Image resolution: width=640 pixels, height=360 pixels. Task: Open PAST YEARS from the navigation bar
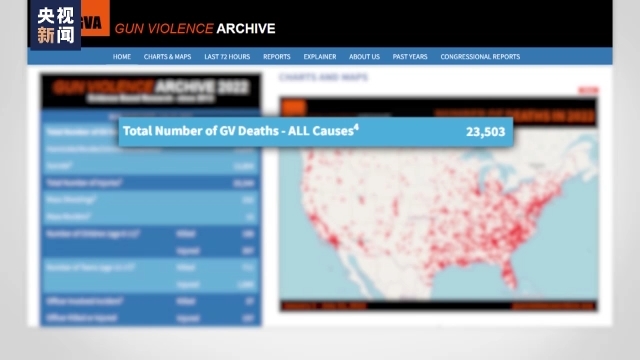point(410,57)
